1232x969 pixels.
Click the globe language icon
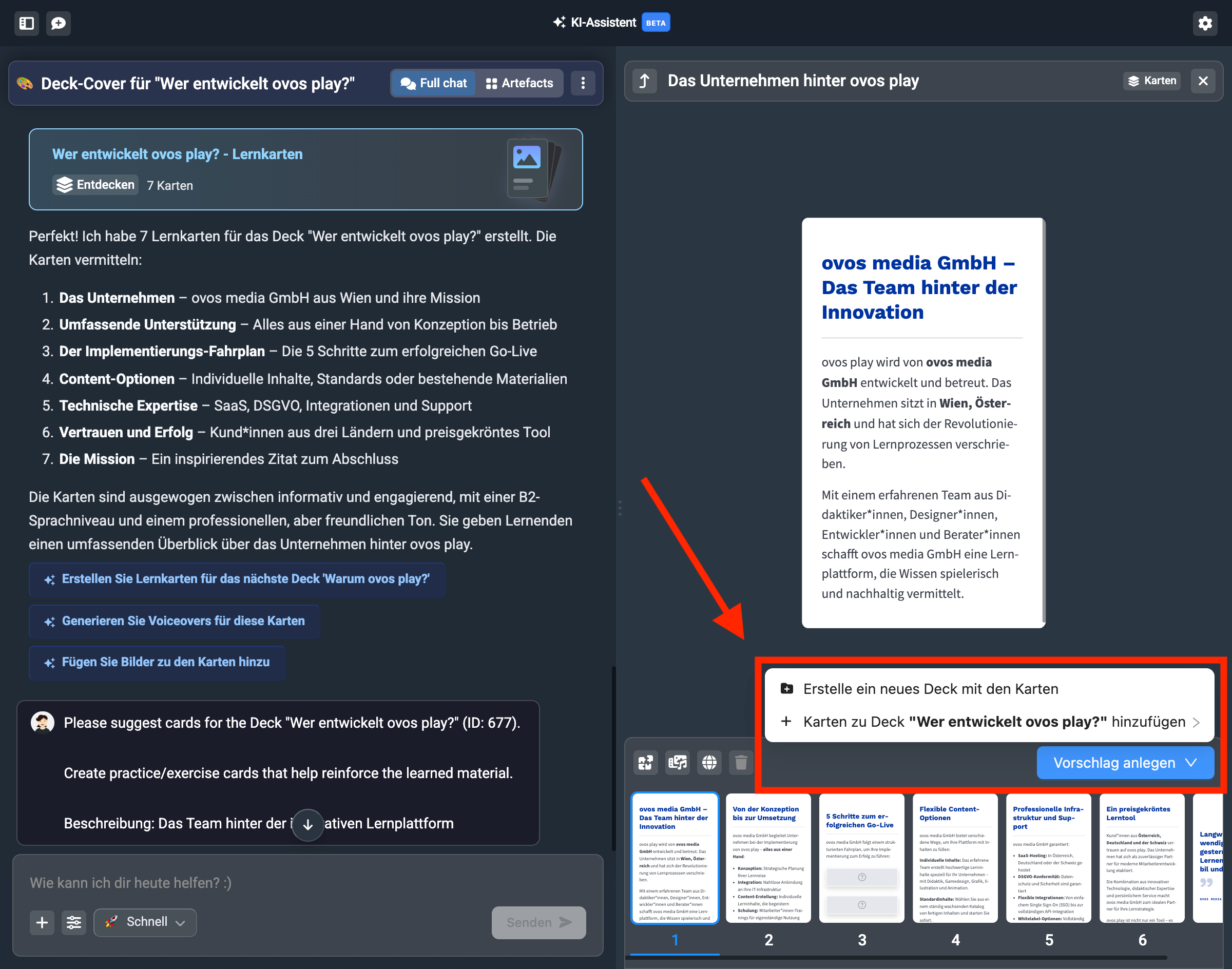(709, 763)
